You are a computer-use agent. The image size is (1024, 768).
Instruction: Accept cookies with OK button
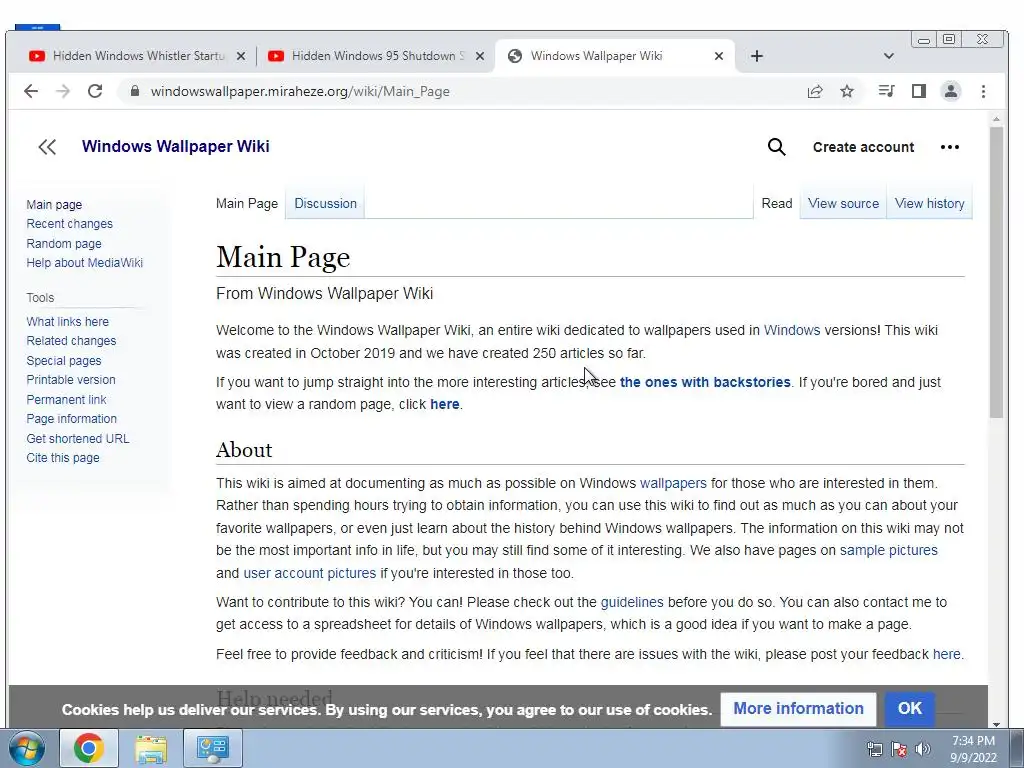(910, 709)
